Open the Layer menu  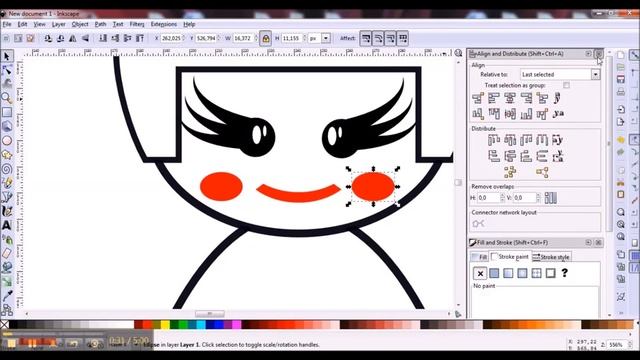click(58, 24)
